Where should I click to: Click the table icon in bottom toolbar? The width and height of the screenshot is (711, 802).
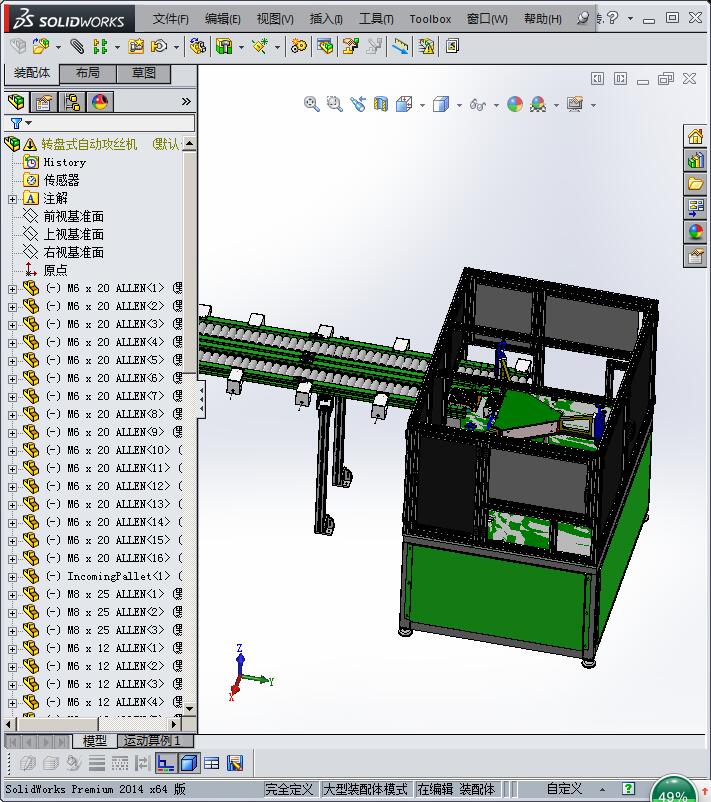211,764
